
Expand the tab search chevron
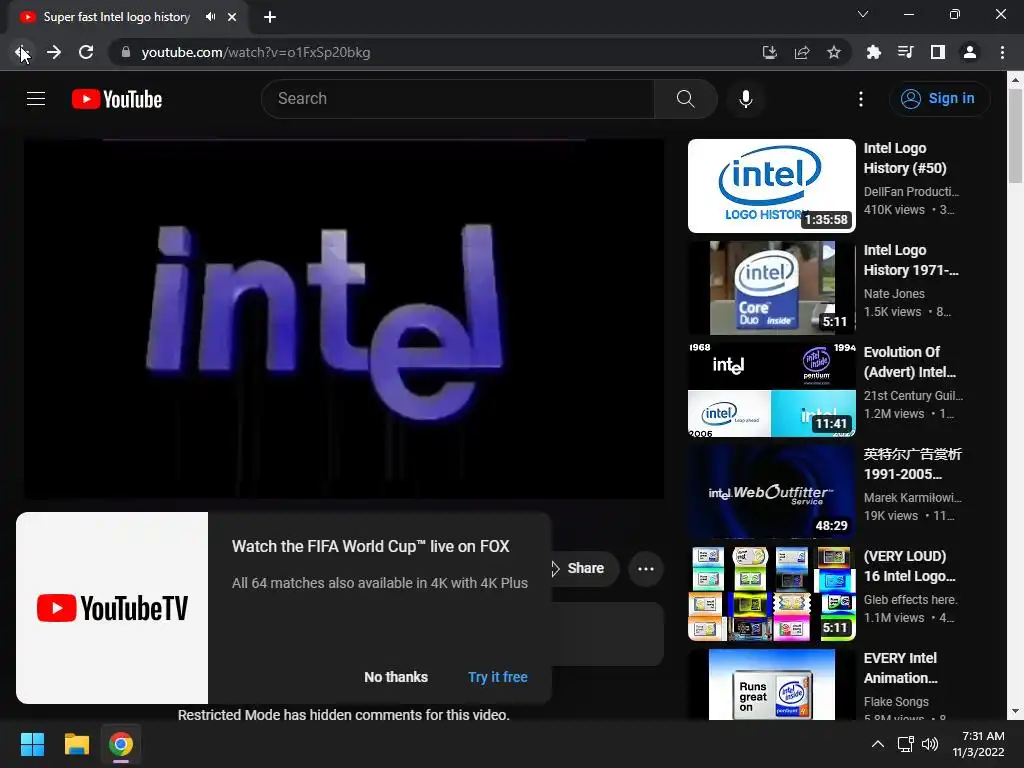click(863, 14)
